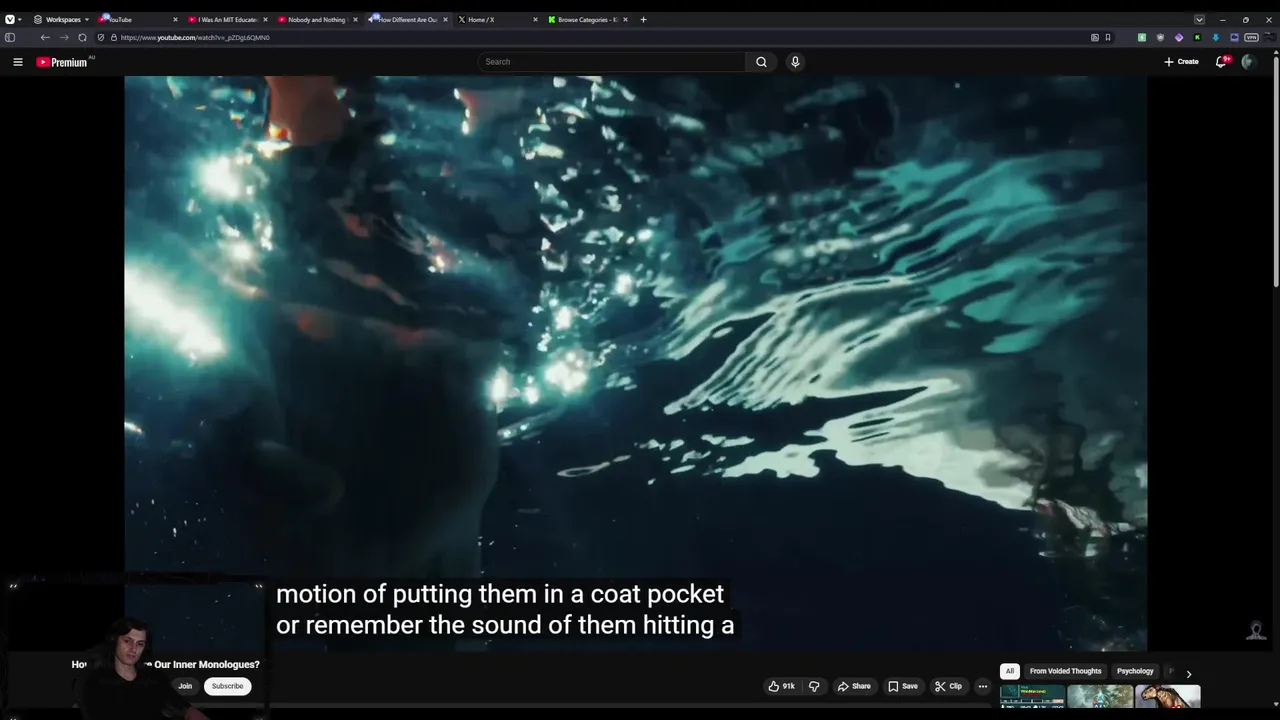1280x720 pixels.
Task: Reload the current page
Action: pyautogui.click(x=82, y=37)
